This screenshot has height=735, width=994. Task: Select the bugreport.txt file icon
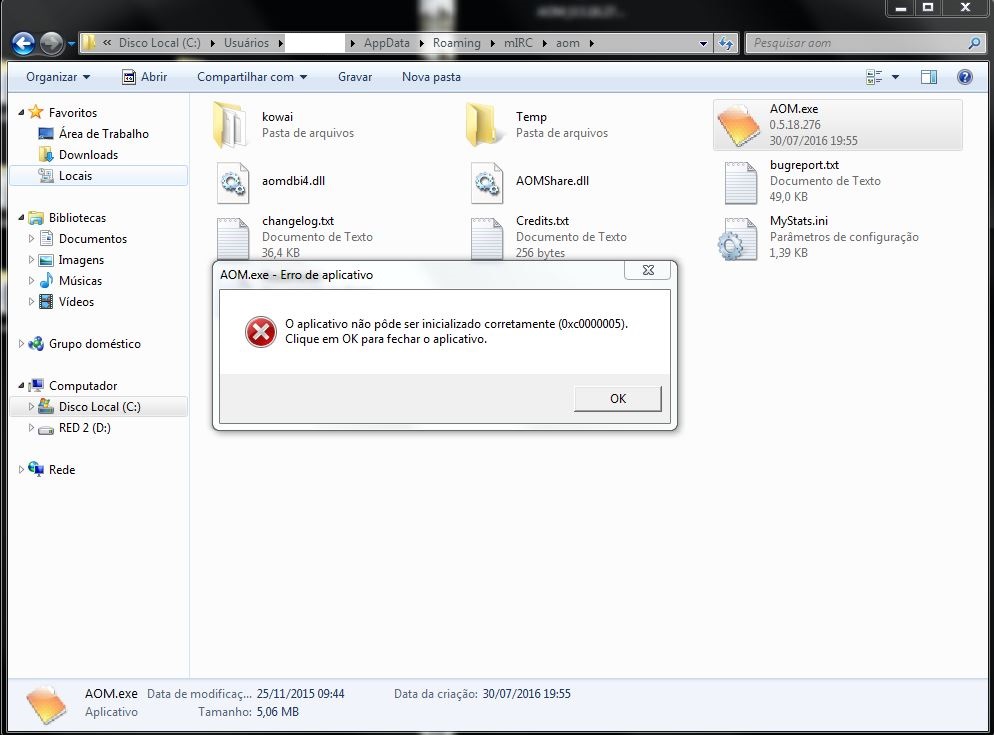740,183
